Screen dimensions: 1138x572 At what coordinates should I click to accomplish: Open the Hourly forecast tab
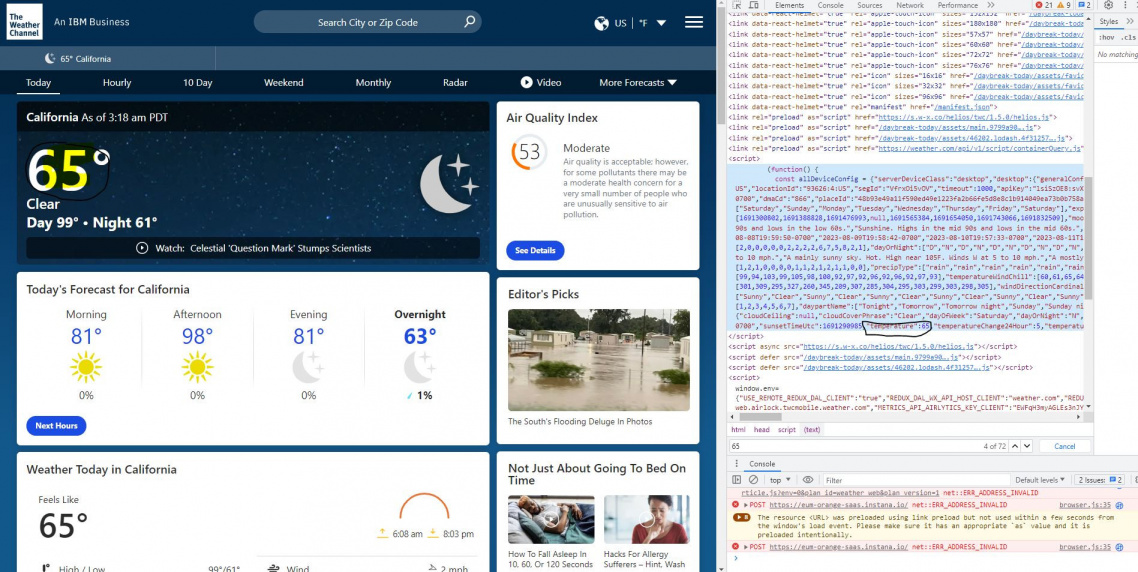[x=117, y=83]
